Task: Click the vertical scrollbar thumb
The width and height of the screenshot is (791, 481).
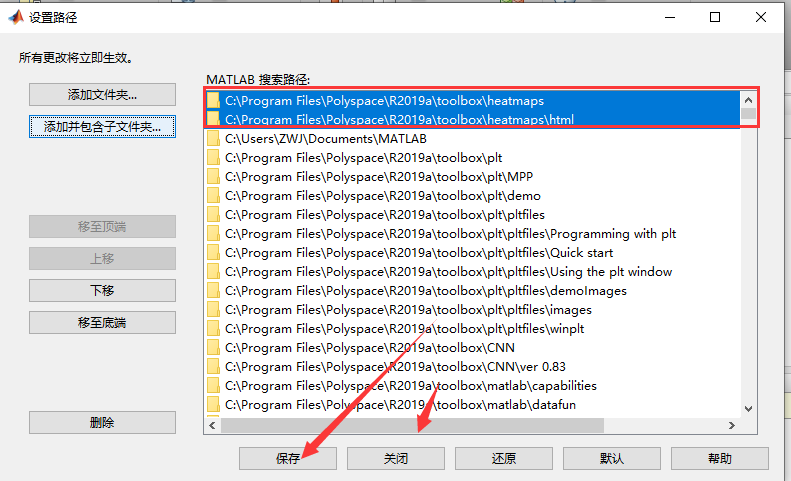Action: tap(748, 114)
